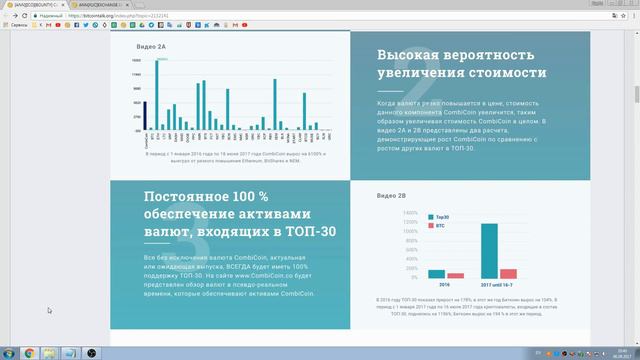Open the Twitter bookmark icon
Image resolution: width=640 pixels, height=360 pixels.
(x=86, y=25)
